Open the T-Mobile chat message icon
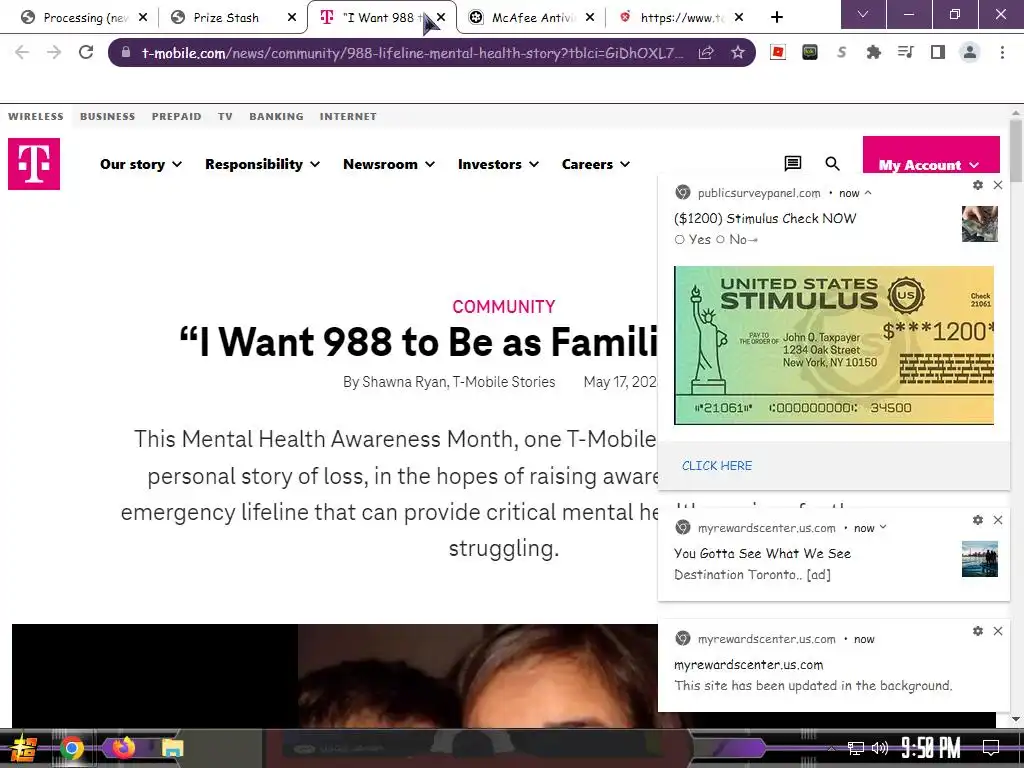The height and width of the screenshot is (768, 1024). [793, 163]
